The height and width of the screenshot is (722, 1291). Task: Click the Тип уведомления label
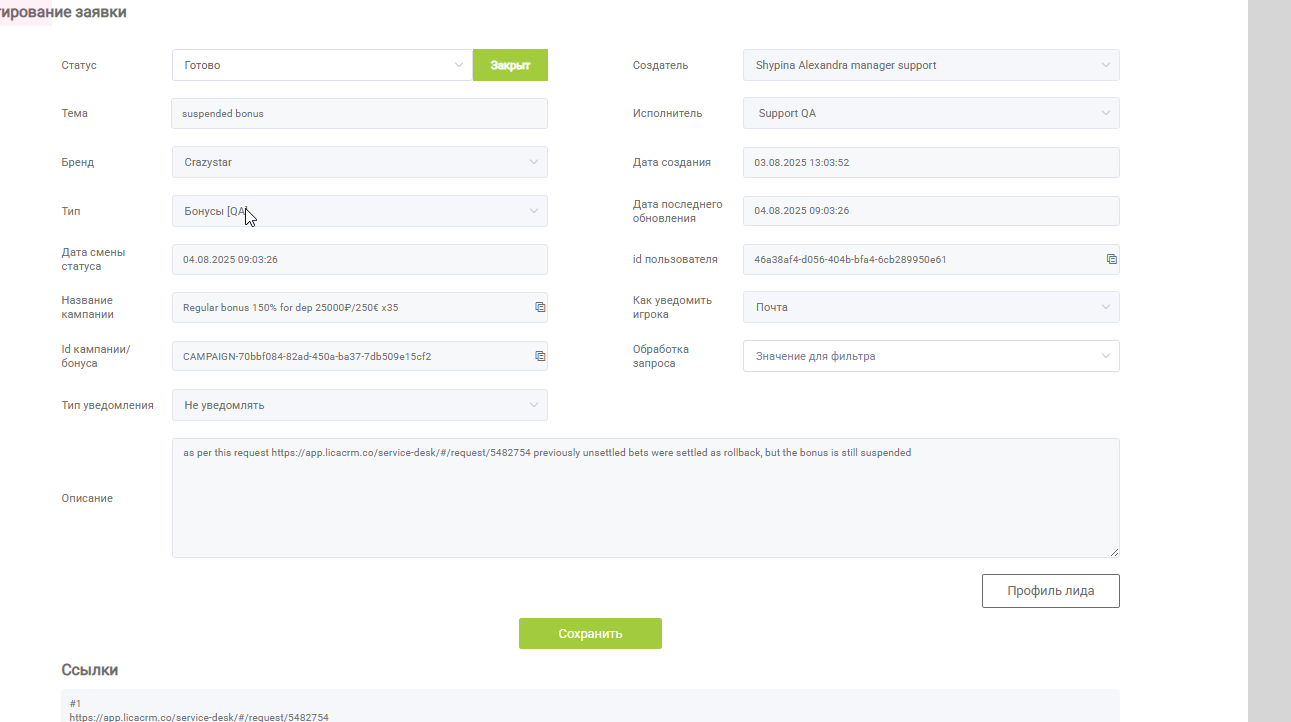pyautogui.click(x=107, y=405)
